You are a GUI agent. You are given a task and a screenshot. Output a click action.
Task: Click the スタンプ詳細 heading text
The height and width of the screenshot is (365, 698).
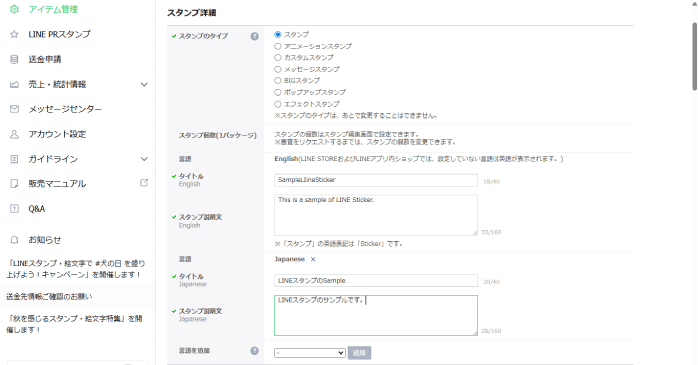192,13
